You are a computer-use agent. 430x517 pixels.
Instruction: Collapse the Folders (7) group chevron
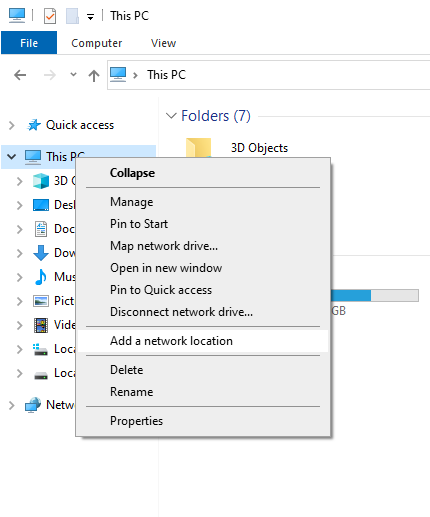(171, 116)
